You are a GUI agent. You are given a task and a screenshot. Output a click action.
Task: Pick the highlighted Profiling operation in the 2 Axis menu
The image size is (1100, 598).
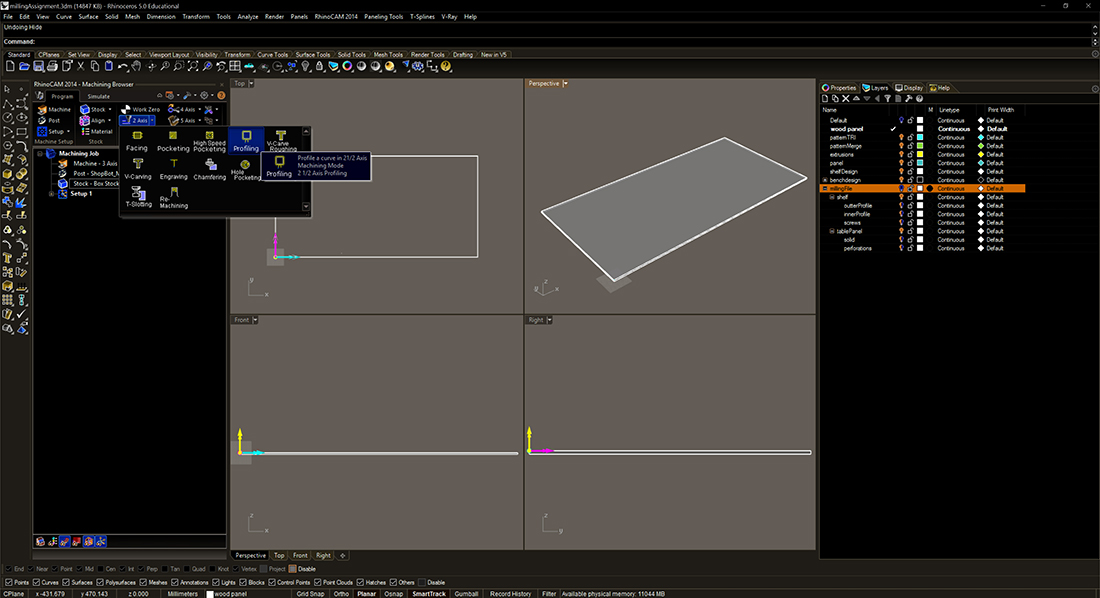click(x=246, y=140)
